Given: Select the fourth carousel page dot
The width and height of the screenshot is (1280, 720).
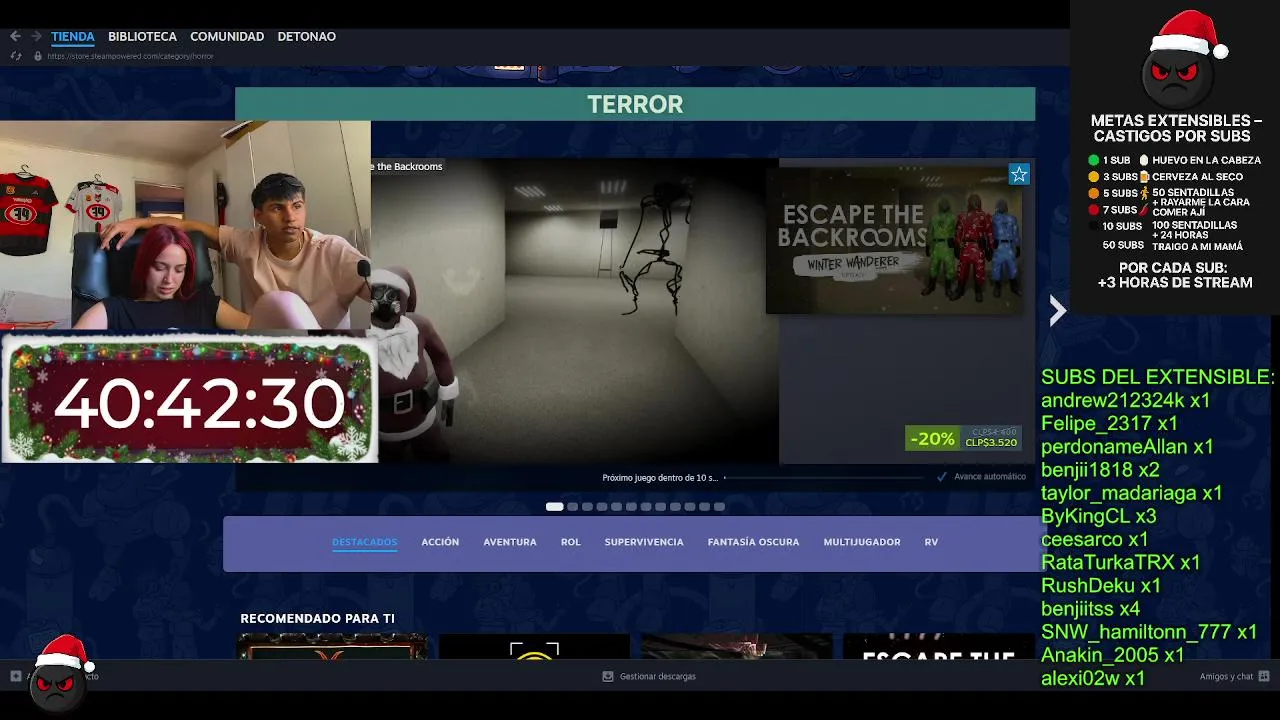Looking at the screenshot, I should coord(602,507).
